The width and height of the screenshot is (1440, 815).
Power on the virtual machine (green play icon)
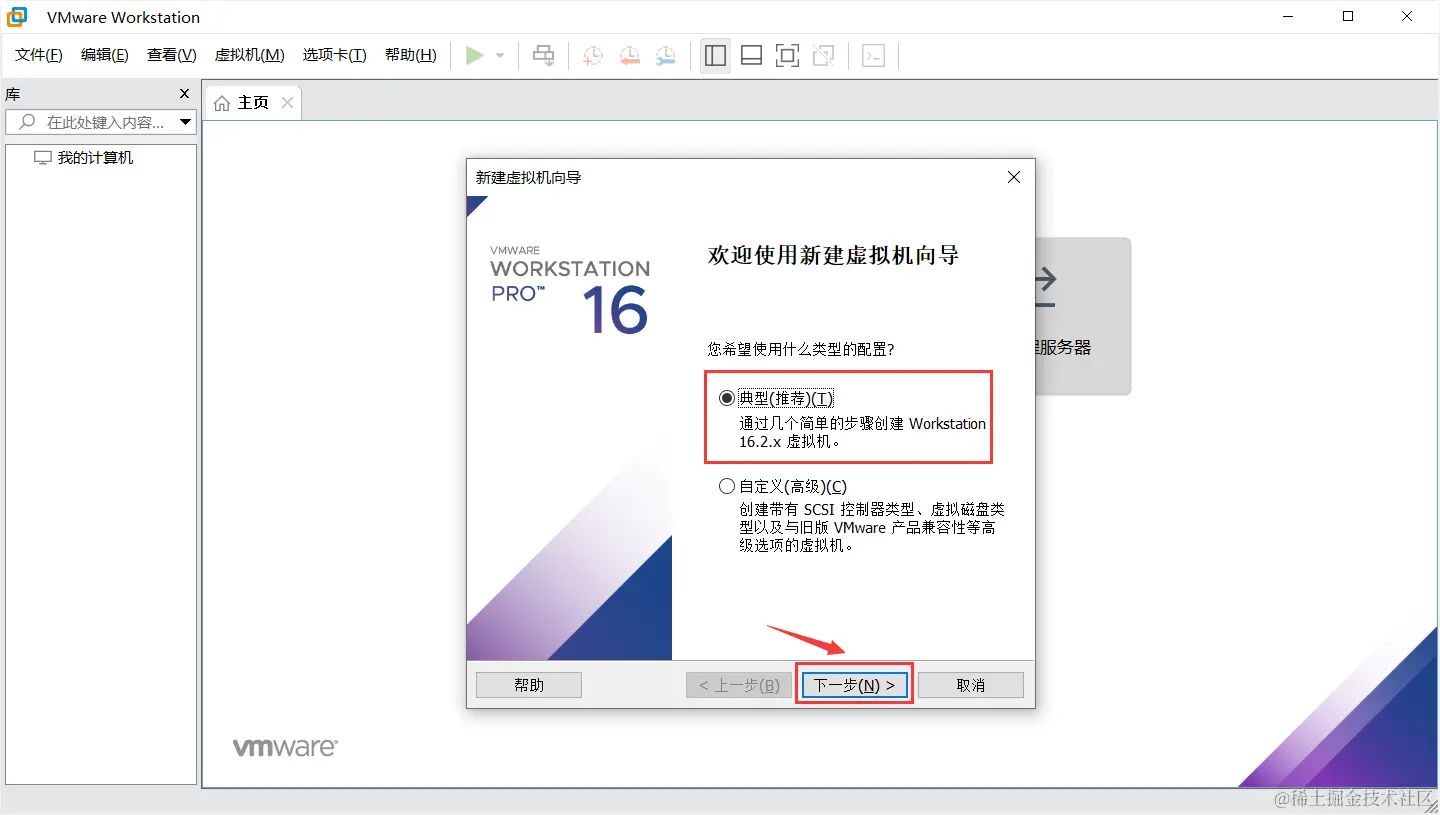coord(474,55)
